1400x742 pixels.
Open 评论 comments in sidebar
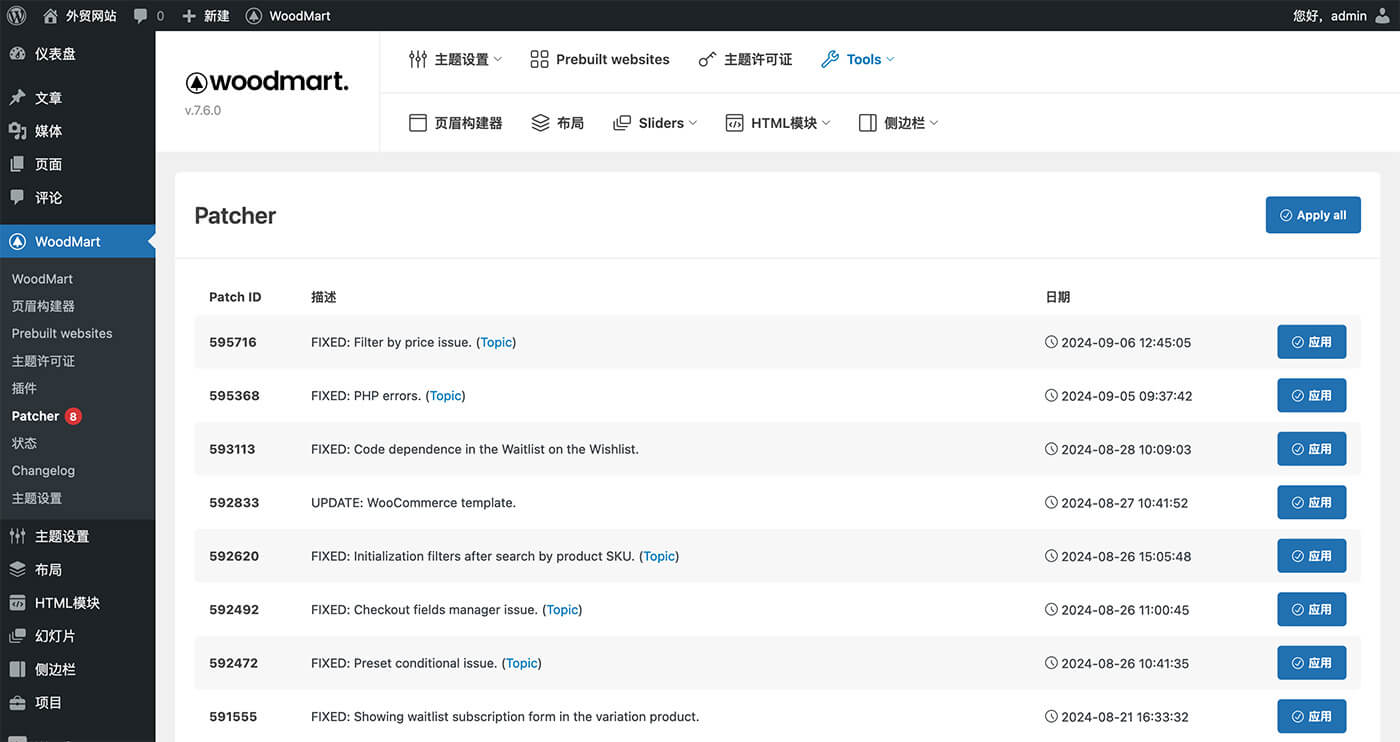point(77,197)
